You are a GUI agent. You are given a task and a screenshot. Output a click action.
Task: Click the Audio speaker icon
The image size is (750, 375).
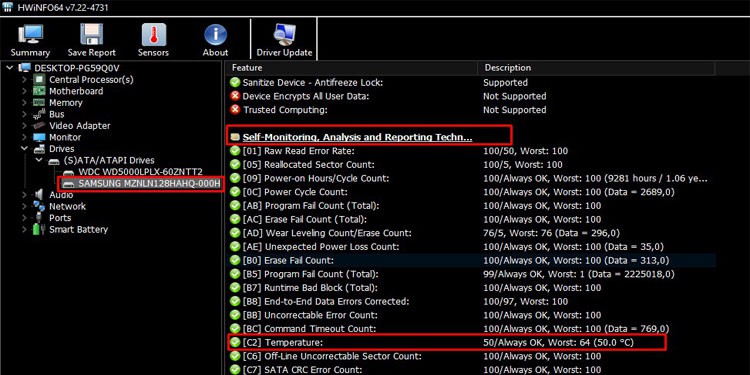click(39, 195)
